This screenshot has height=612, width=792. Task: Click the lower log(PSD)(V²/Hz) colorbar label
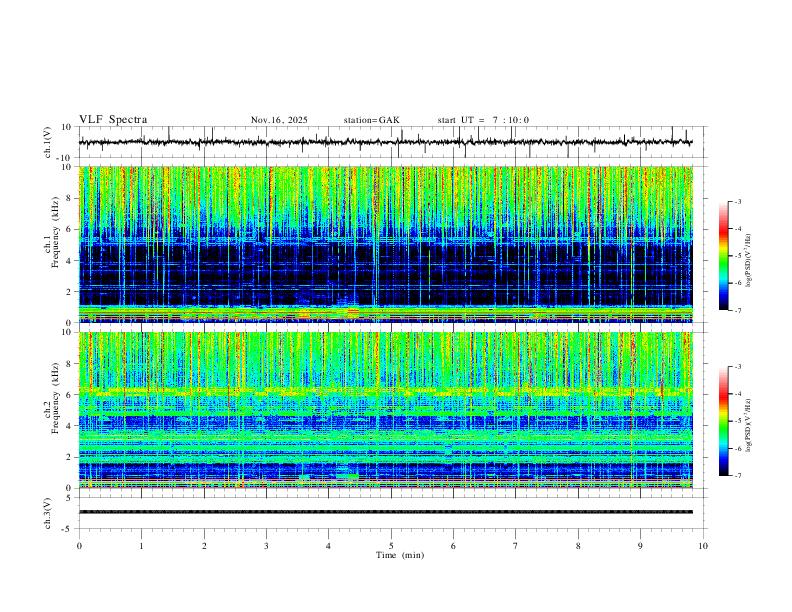(748, 425)
